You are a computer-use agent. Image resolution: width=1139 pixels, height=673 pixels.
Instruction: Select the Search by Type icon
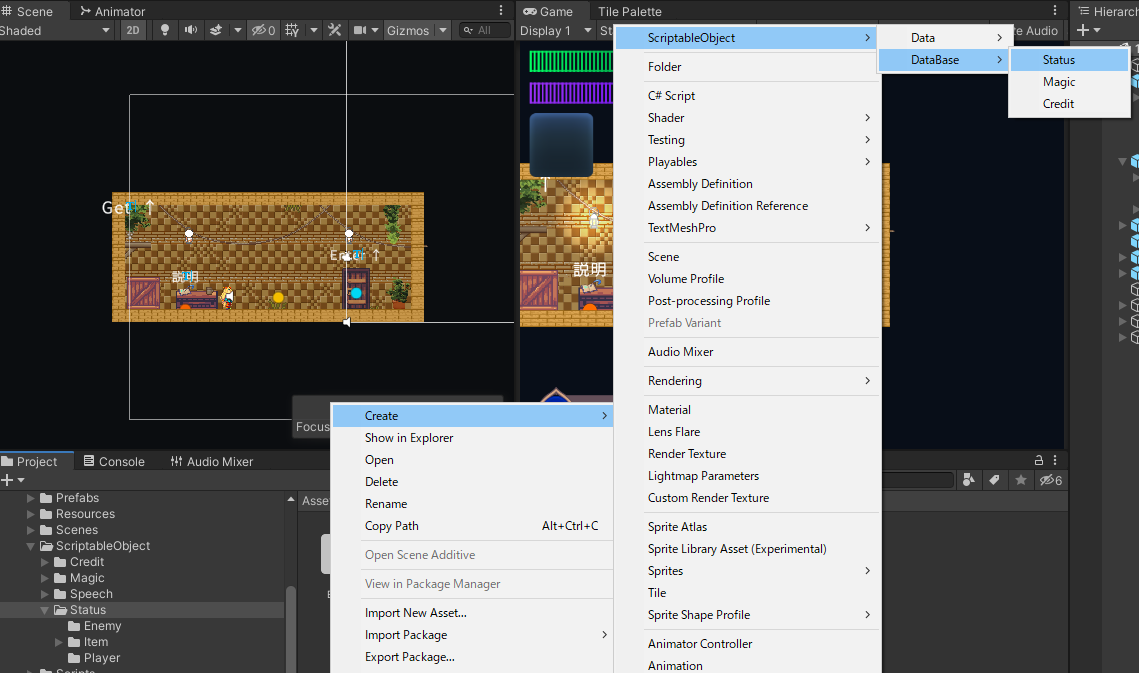tap(969, 479)
